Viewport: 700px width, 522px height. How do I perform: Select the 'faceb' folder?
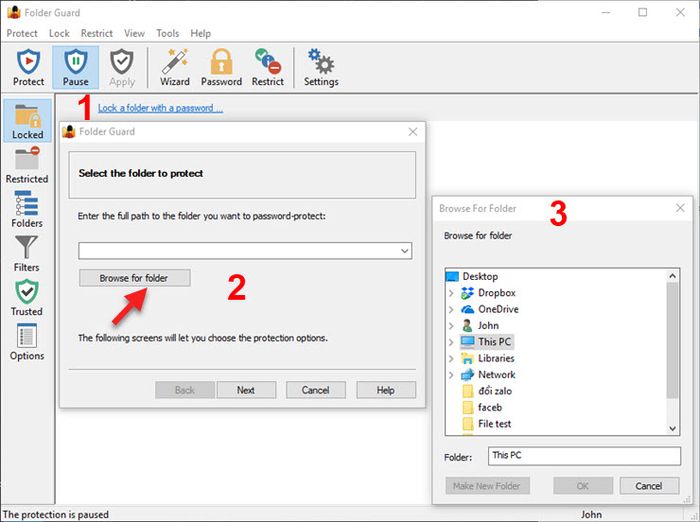click(482, 407)
